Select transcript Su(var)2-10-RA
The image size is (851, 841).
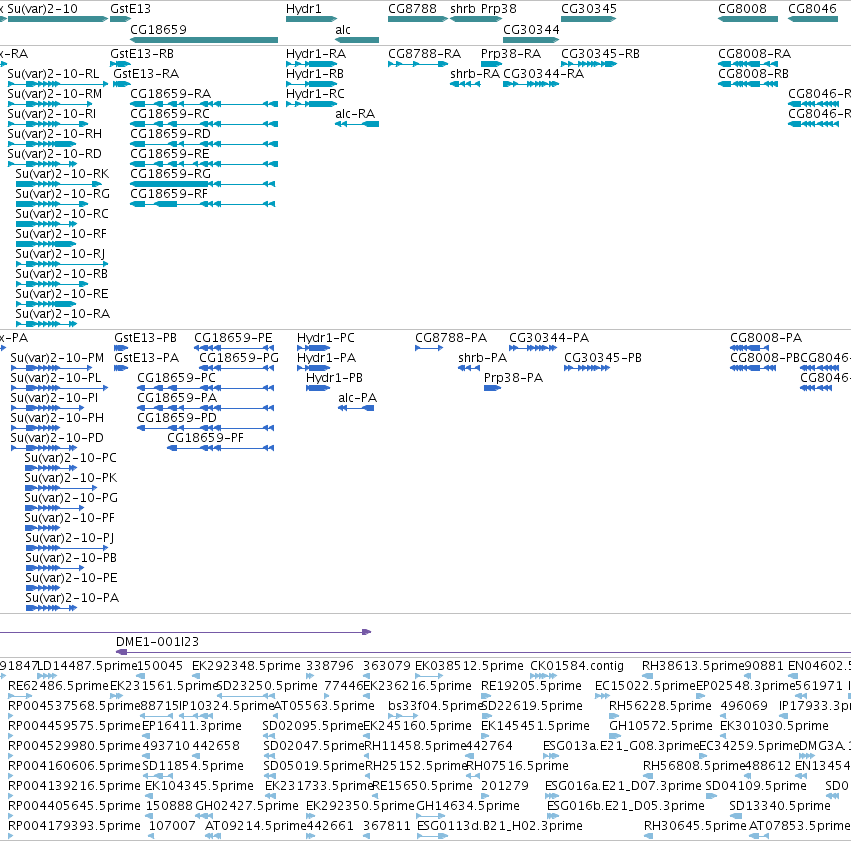[x=46, y=324]
